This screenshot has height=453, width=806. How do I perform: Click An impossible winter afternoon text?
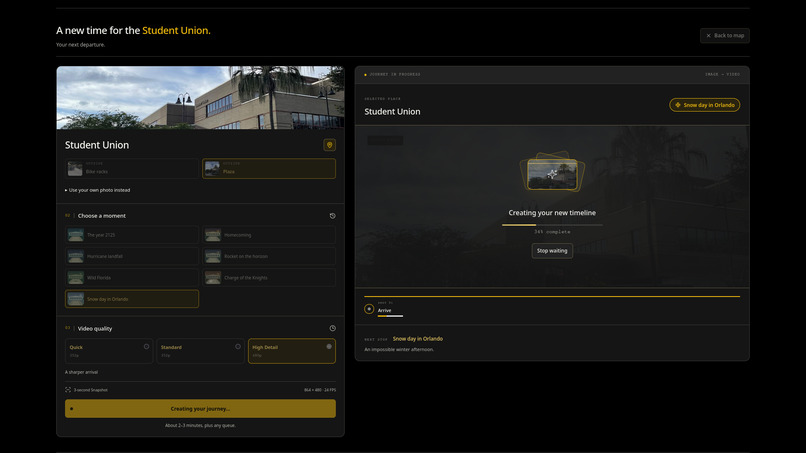pos(399,350)
